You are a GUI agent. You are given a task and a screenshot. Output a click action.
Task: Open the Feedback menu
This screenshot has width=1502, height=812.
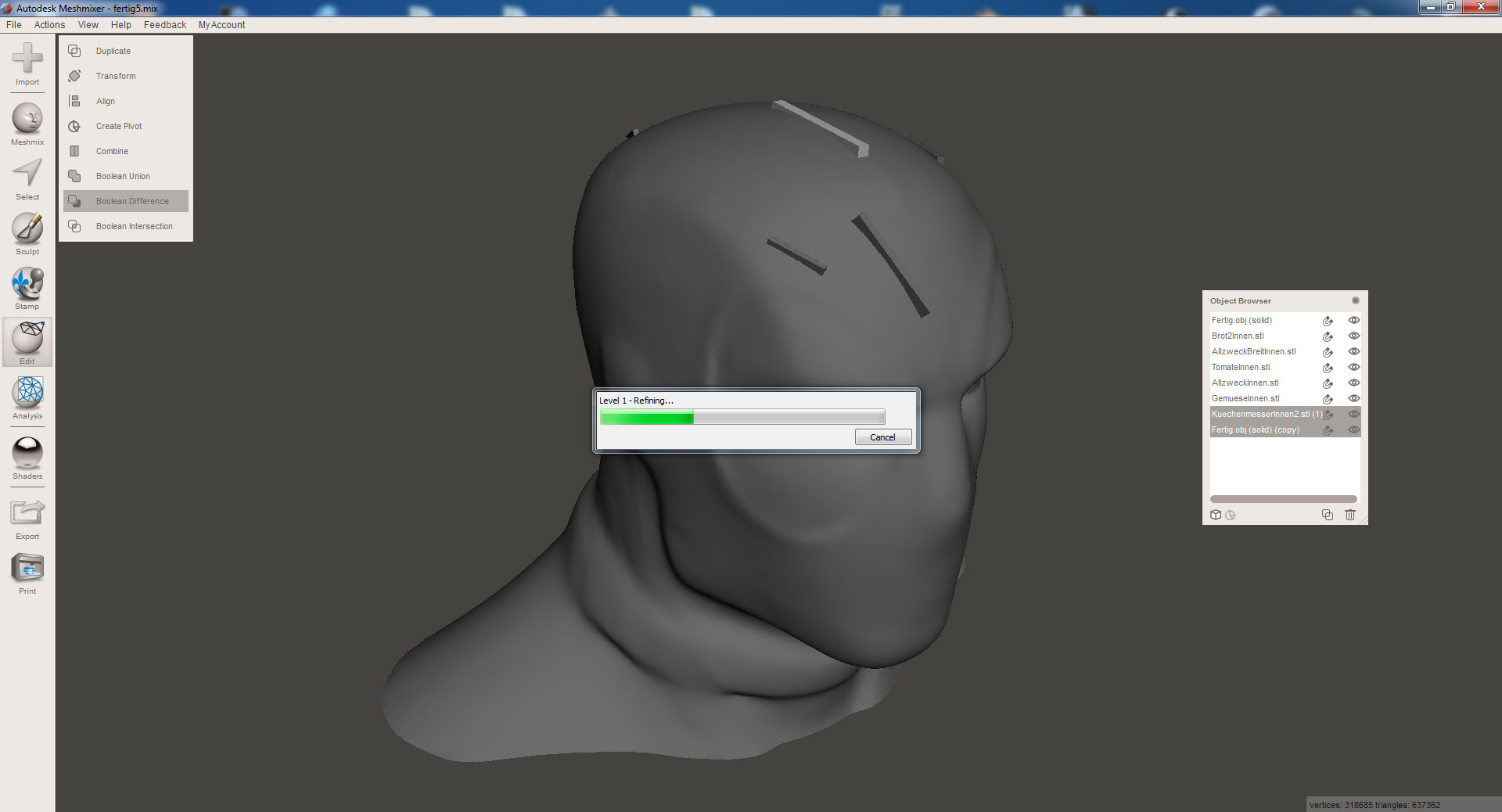165,25
